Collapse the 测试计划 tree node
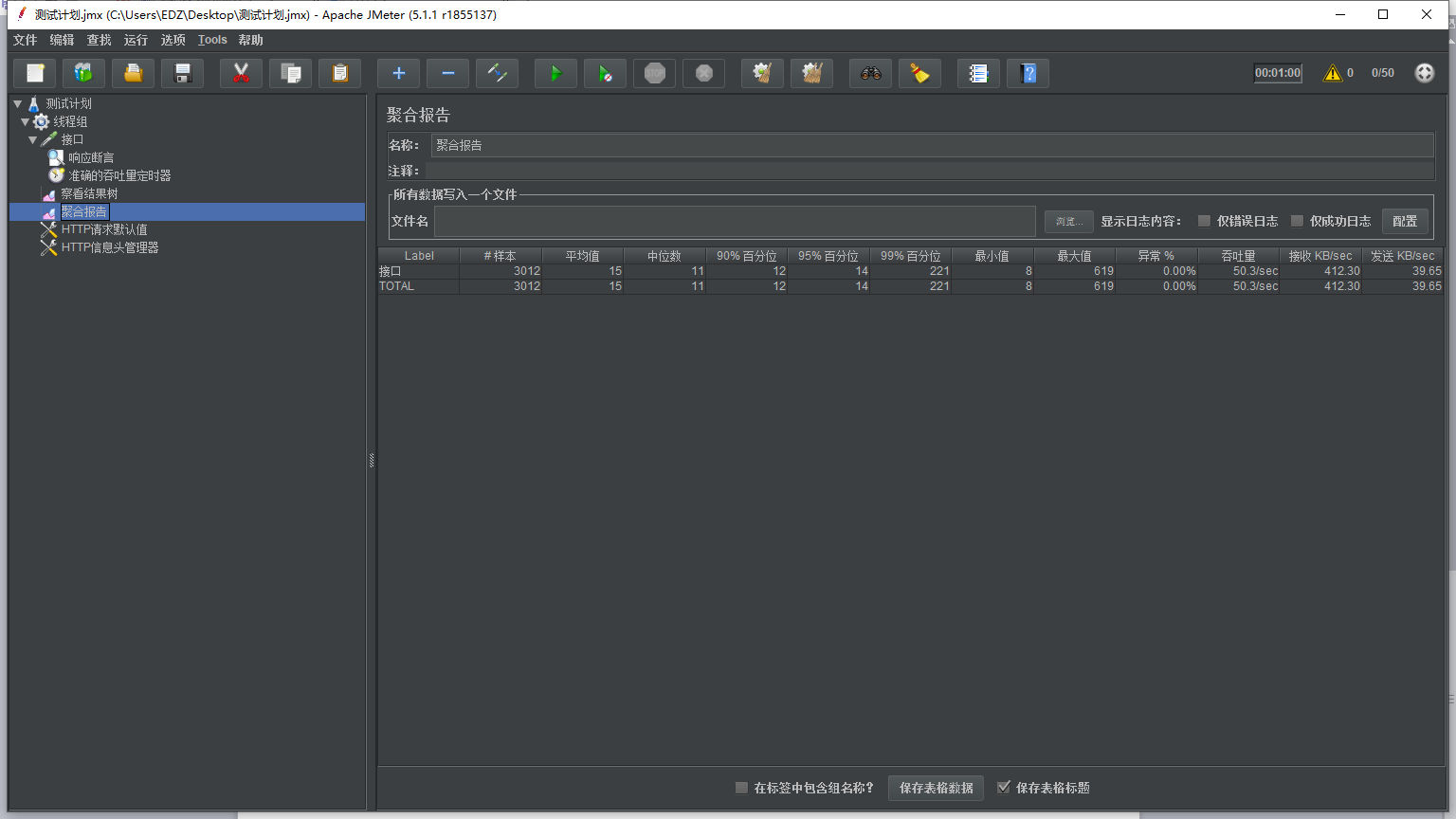 18,103
